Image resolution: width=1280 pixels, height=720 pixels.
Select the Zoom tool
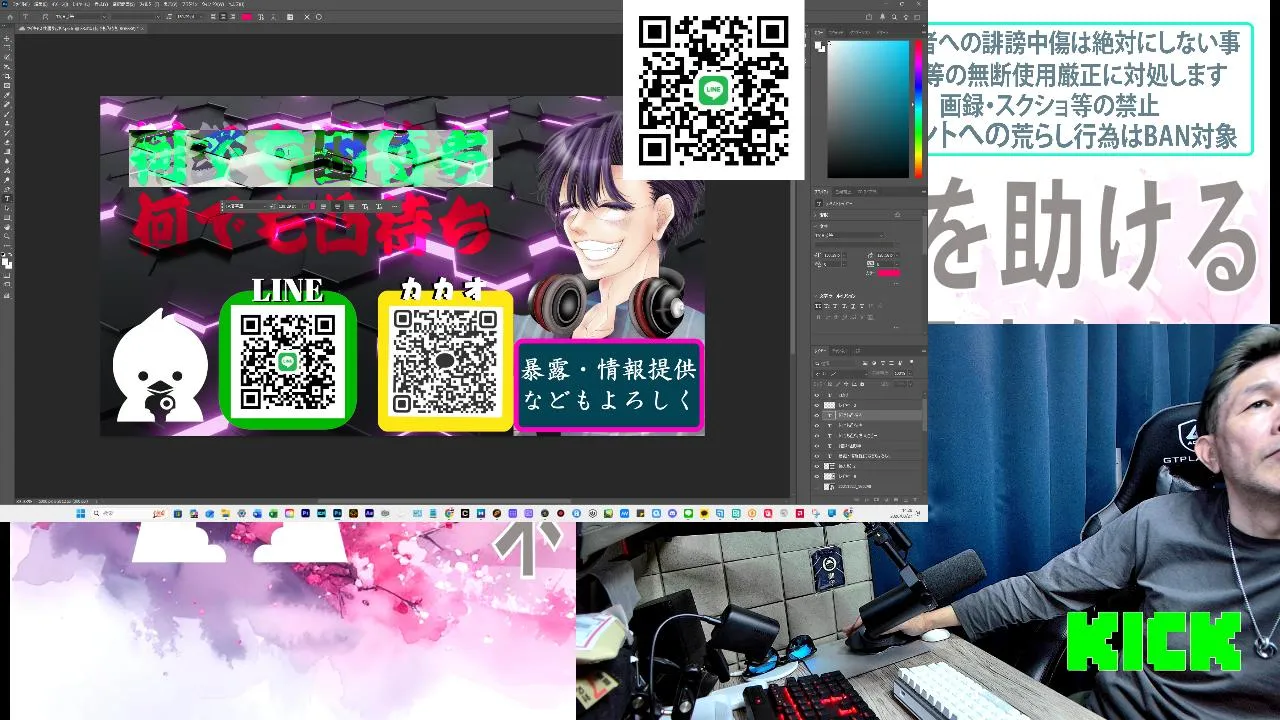point(9,236)
